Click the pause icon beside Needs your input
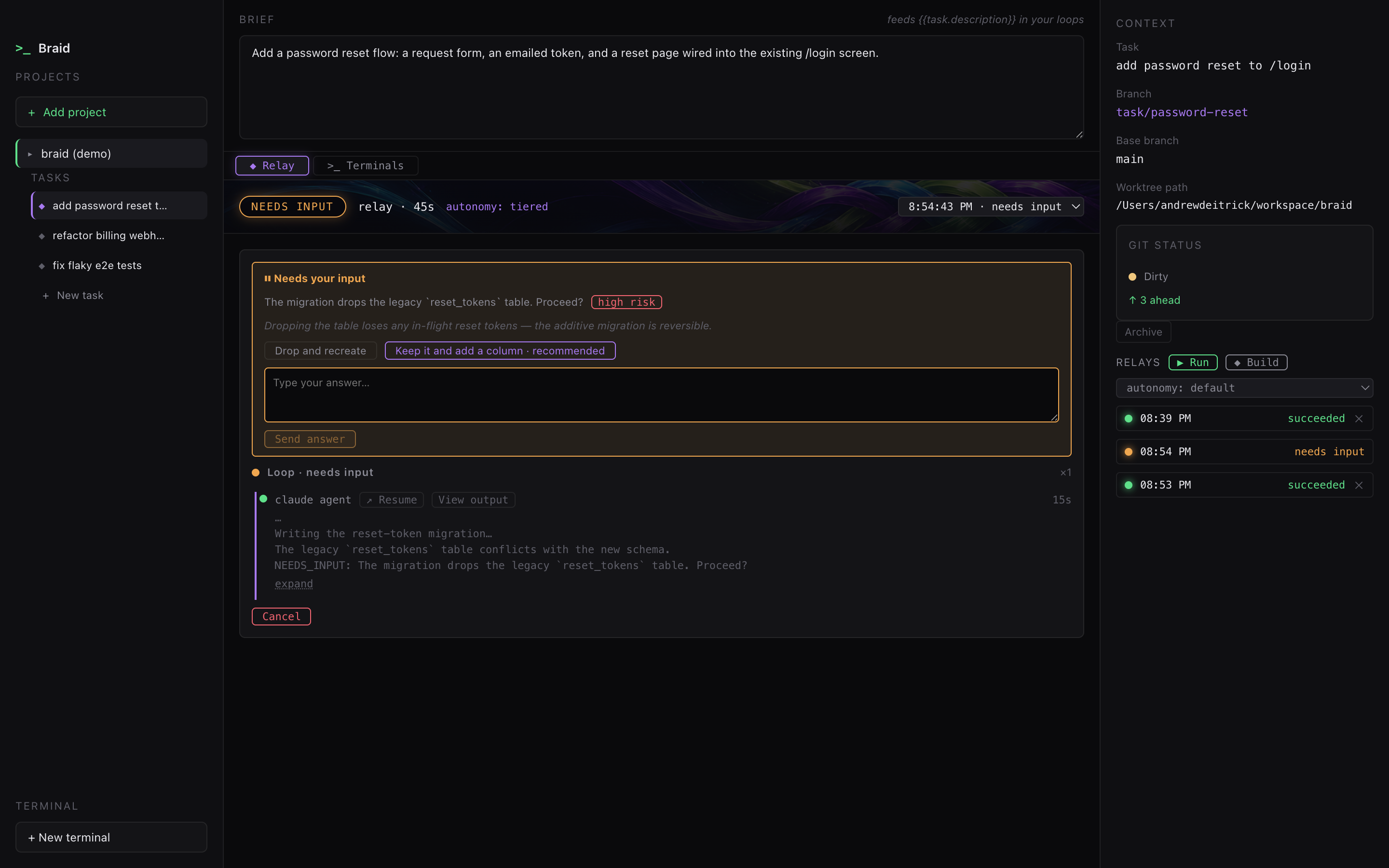Viewport: 1389px width, 868px height. click(268, 278)
